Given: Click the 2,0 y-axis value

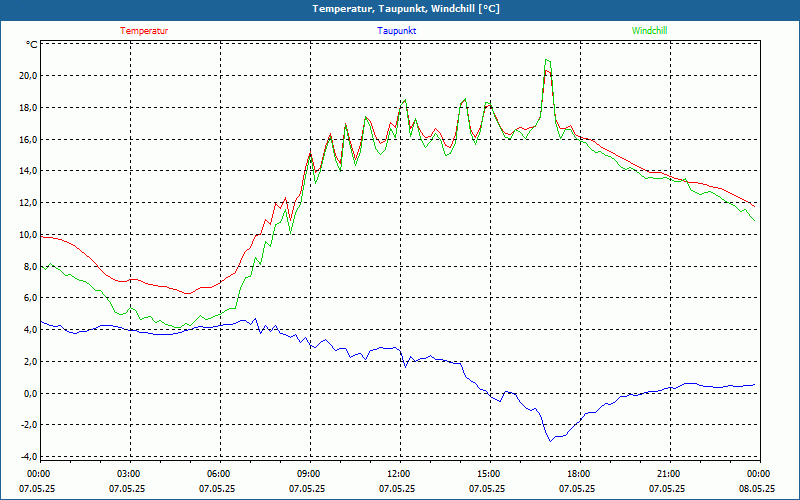Looking at the screenshot, I should pyautogui.click(x=30, y=362).
